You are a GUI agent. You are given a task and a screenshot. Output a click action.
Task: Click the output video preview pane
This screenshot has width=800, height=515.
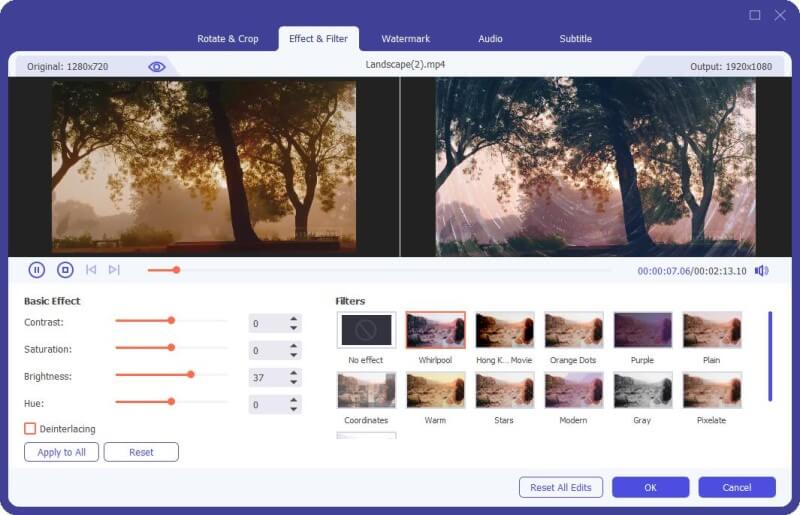tap(595, 167)
